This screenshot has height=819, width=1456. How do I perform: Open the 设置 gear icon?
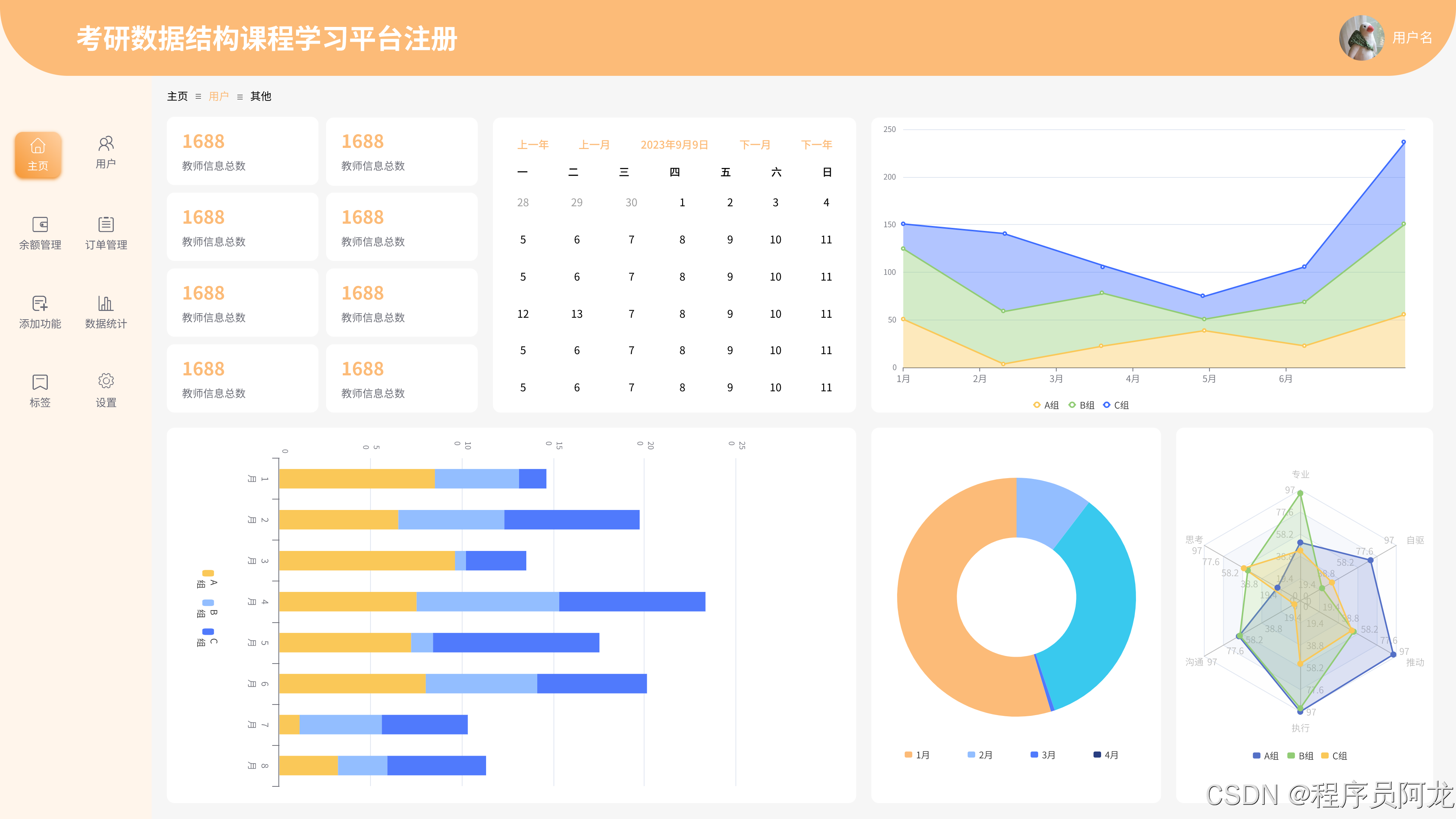(106, 381)
